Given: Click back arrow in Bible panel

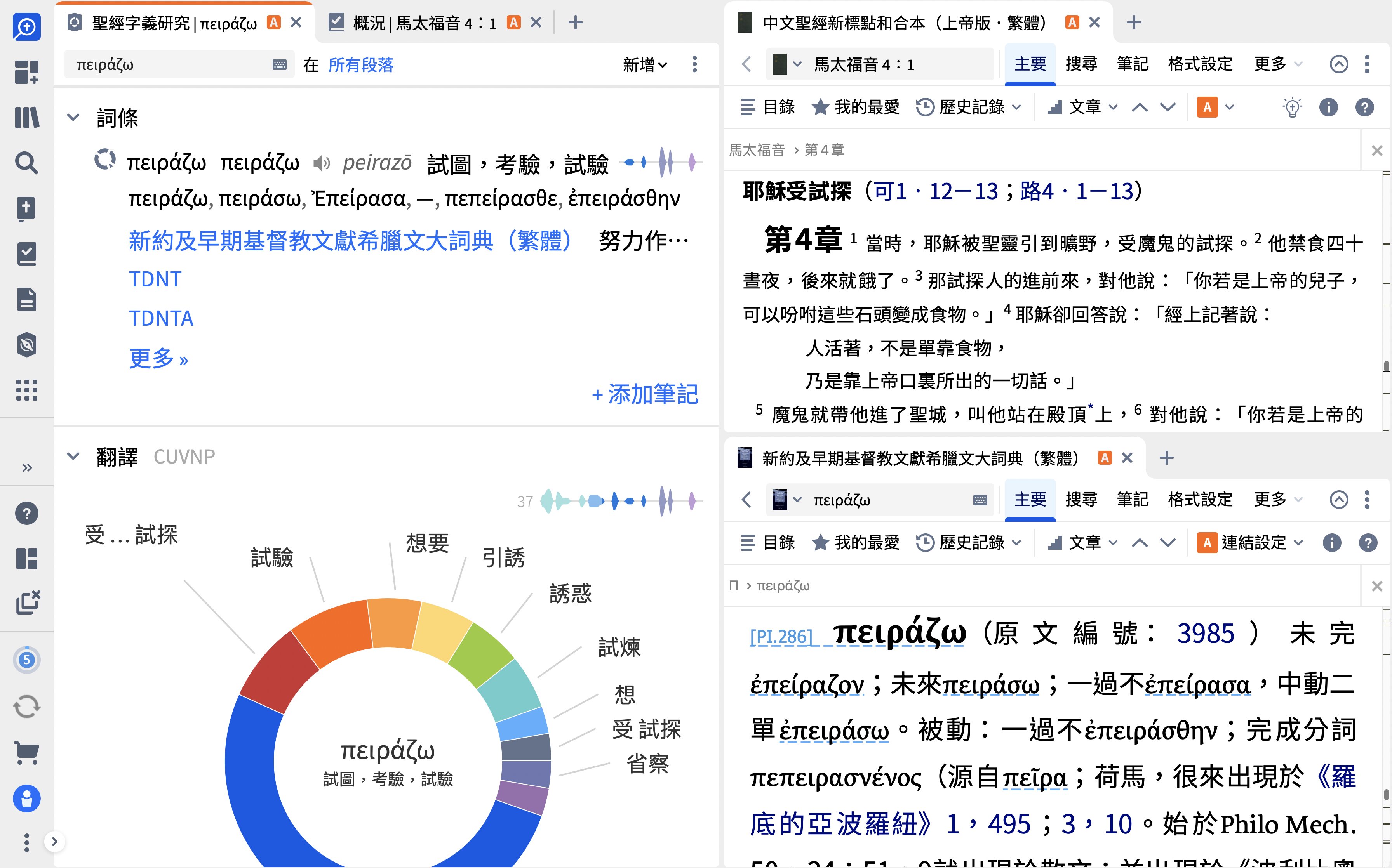Looking at the screenshot, I should [x=746, y=64].
